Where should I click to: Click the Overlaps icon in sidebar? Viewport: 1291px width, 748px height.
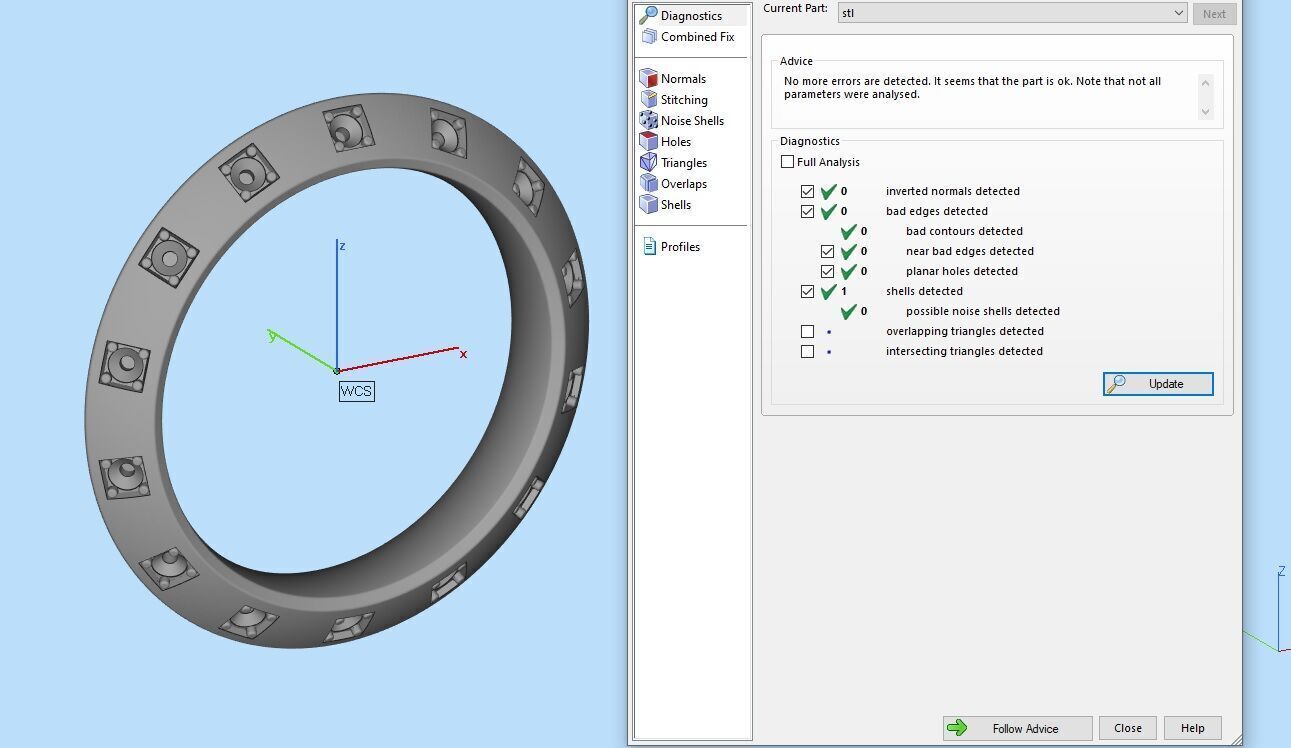point(648,184)
